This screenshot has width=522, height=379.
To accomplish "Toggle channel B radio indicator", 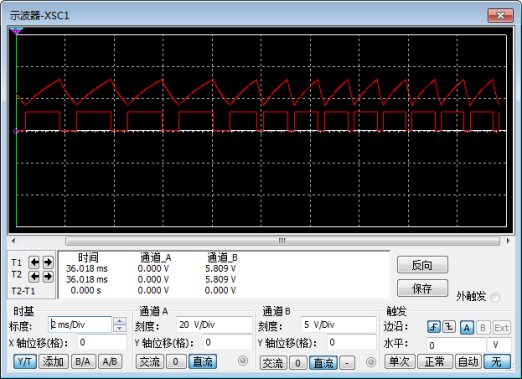I will click(x=371, y=362).
